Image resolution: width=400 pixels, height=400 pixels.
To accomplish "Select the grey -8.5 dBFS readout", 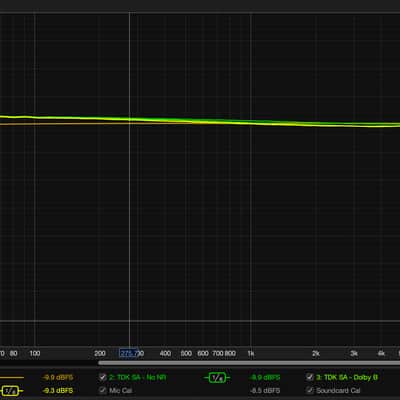I will (265, 391).
